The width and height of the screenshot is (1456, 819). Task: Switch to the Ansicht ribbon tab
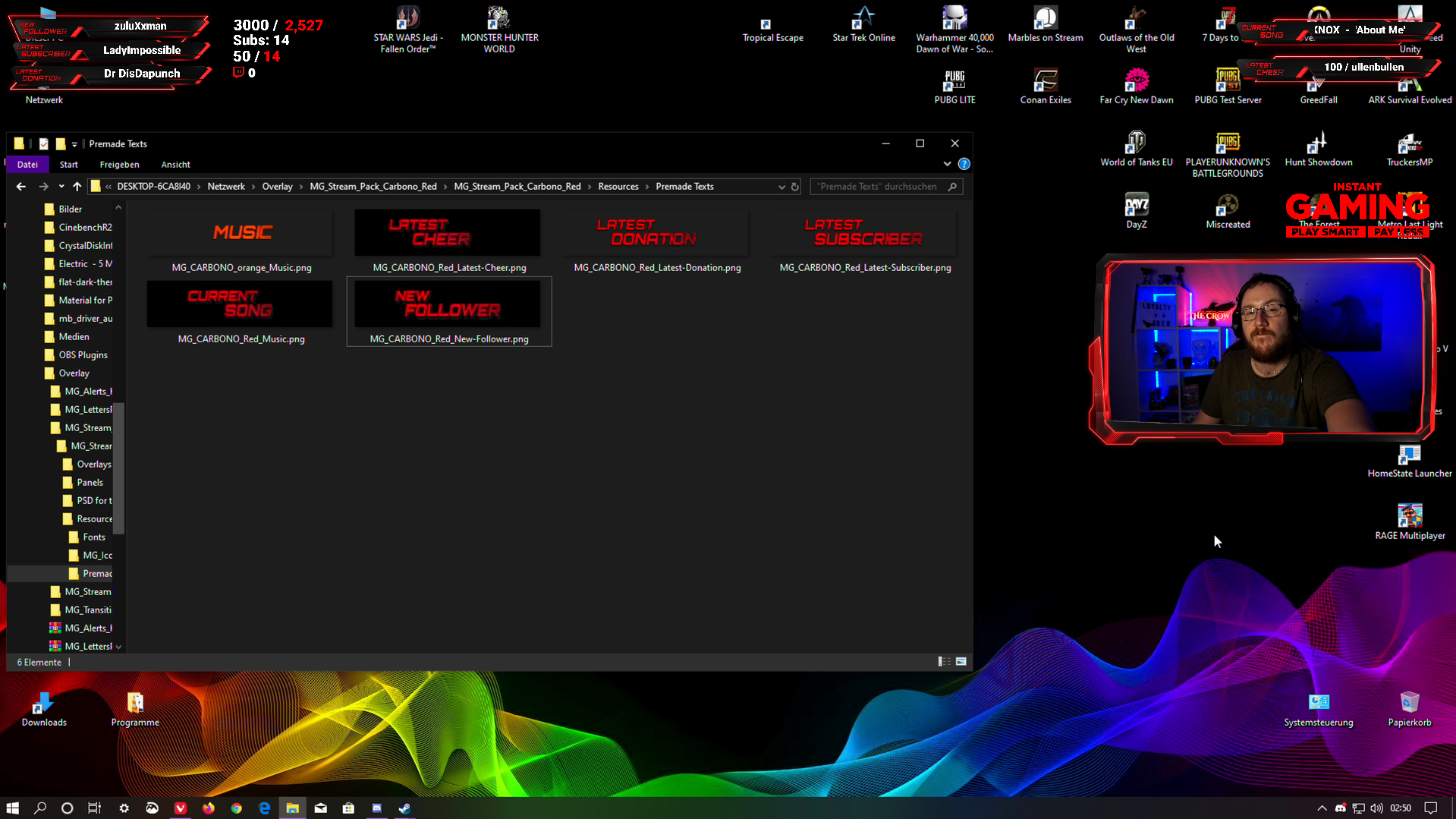click(175, 165)
